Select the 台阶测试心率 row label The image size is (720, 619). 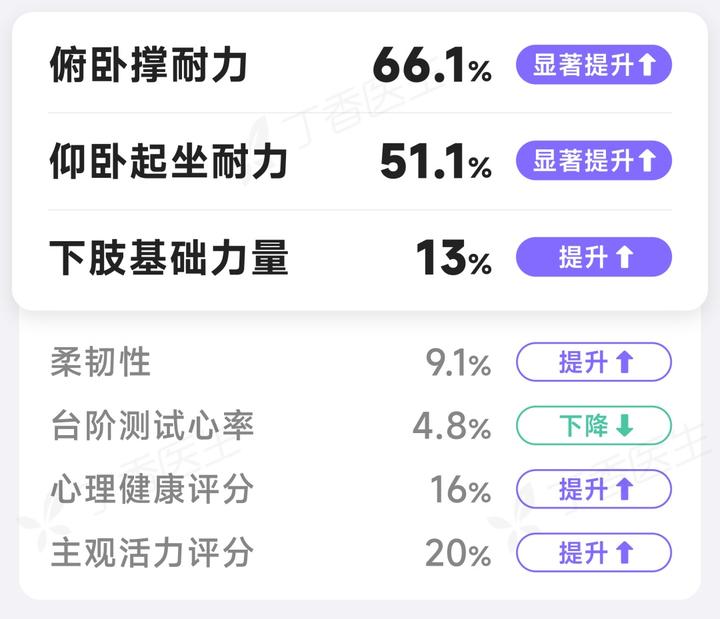point(152,425)
